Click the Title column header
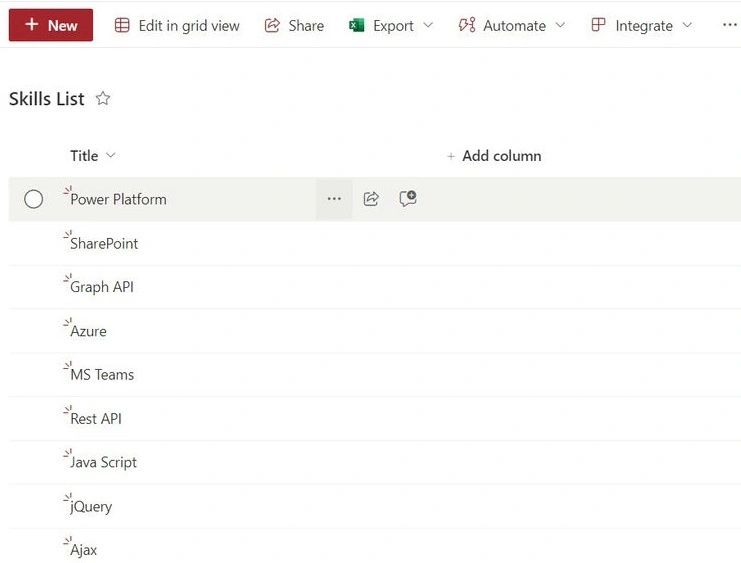Viewport: 741px width, 563px height. [x=84, y=156]
